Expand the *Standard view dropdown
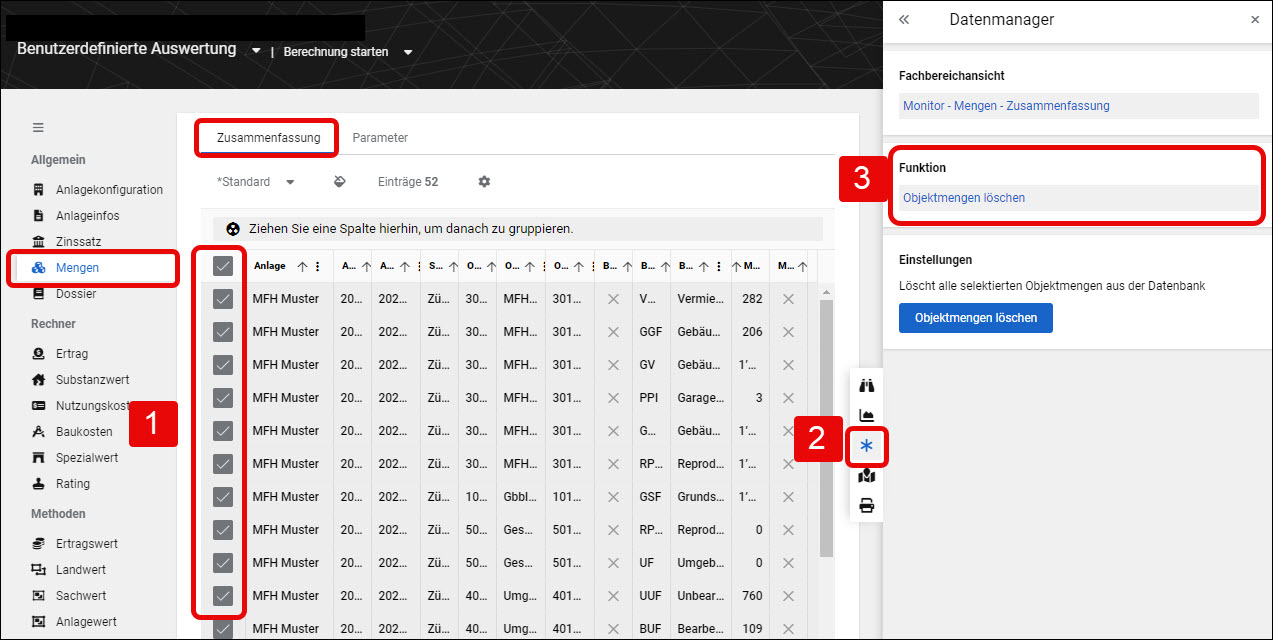The image size is (1273, 640). pos(256,182)
